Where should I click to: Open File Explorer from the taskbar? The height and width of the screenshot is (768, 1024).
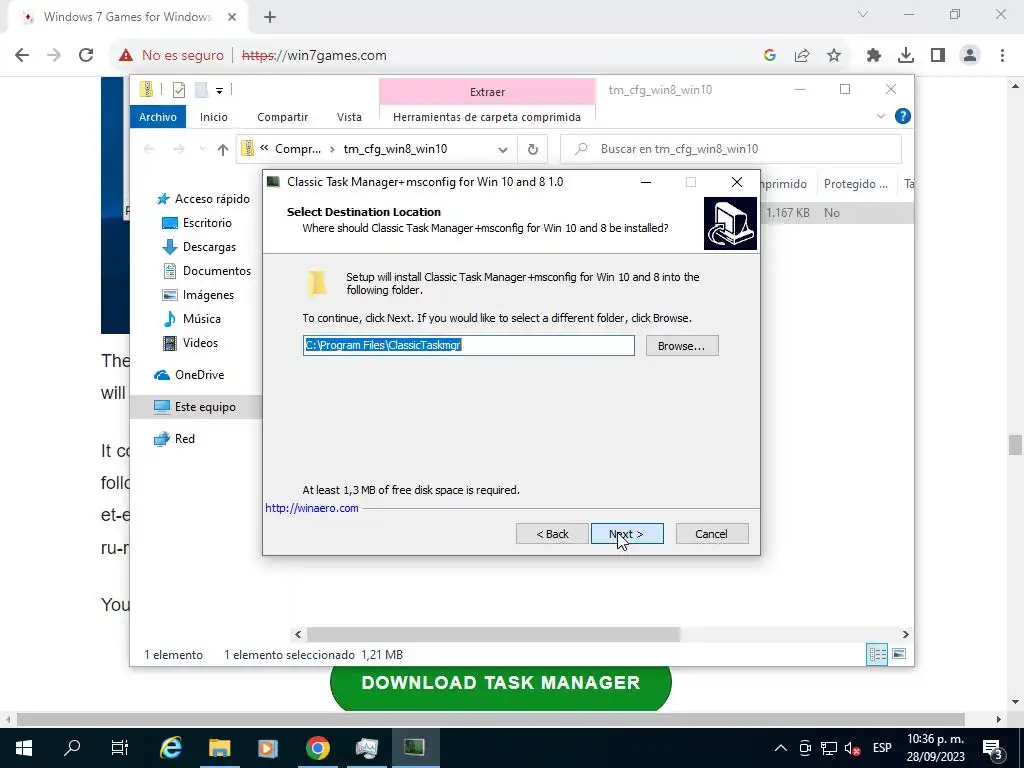(x=219, y=748)
